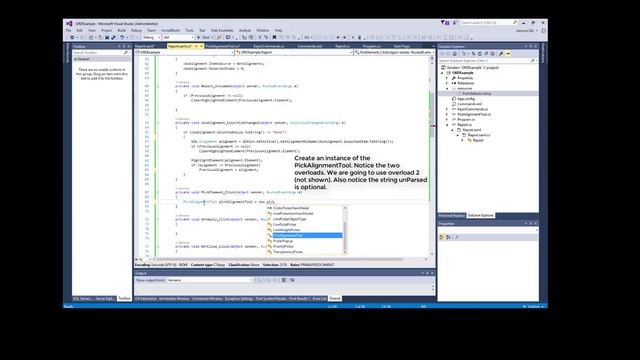Click the Save toolbar icon

(107, 37)
